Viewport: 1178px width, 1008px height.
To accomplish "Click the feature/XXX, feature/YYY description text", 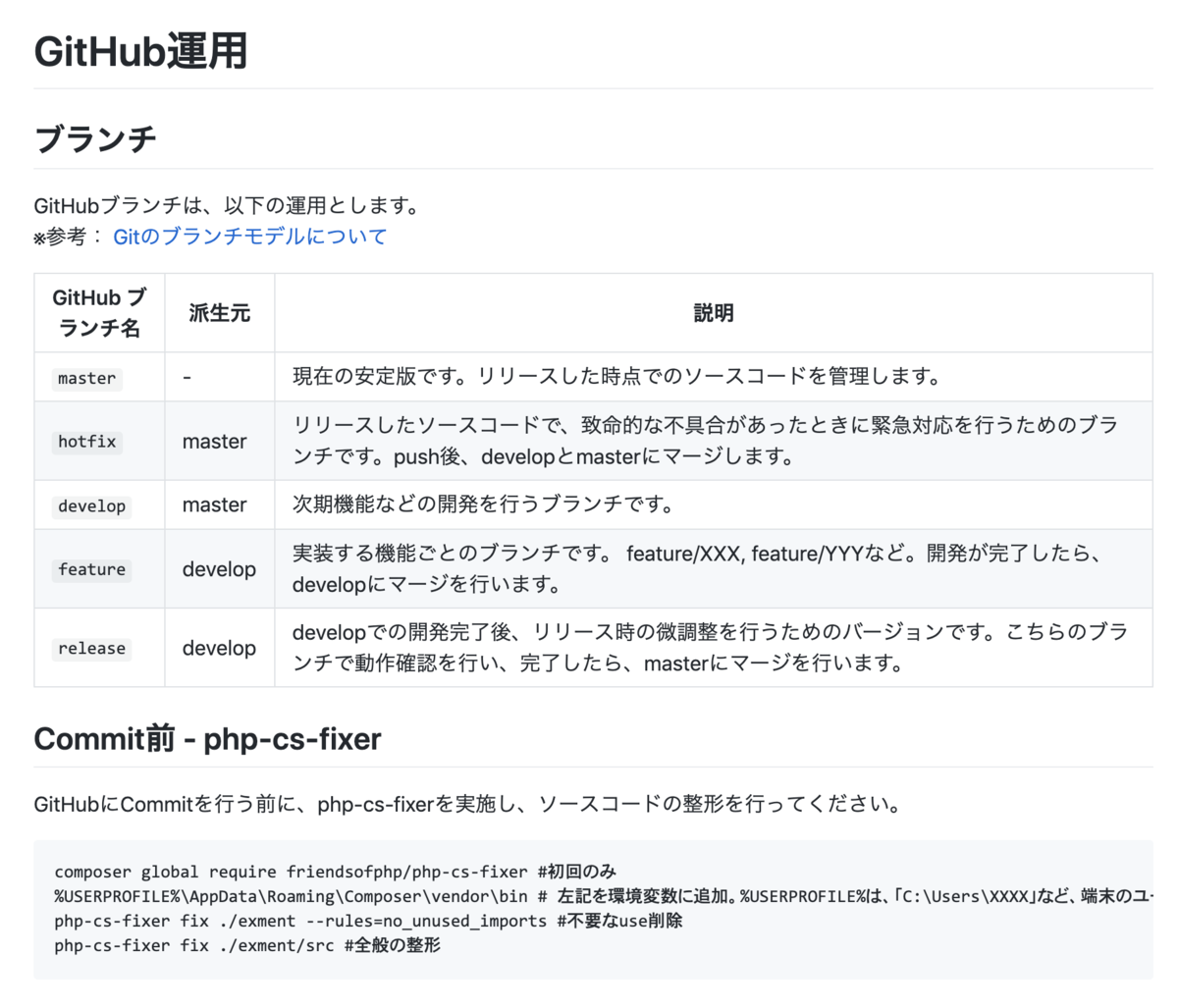I will click(x=699, y=569).
